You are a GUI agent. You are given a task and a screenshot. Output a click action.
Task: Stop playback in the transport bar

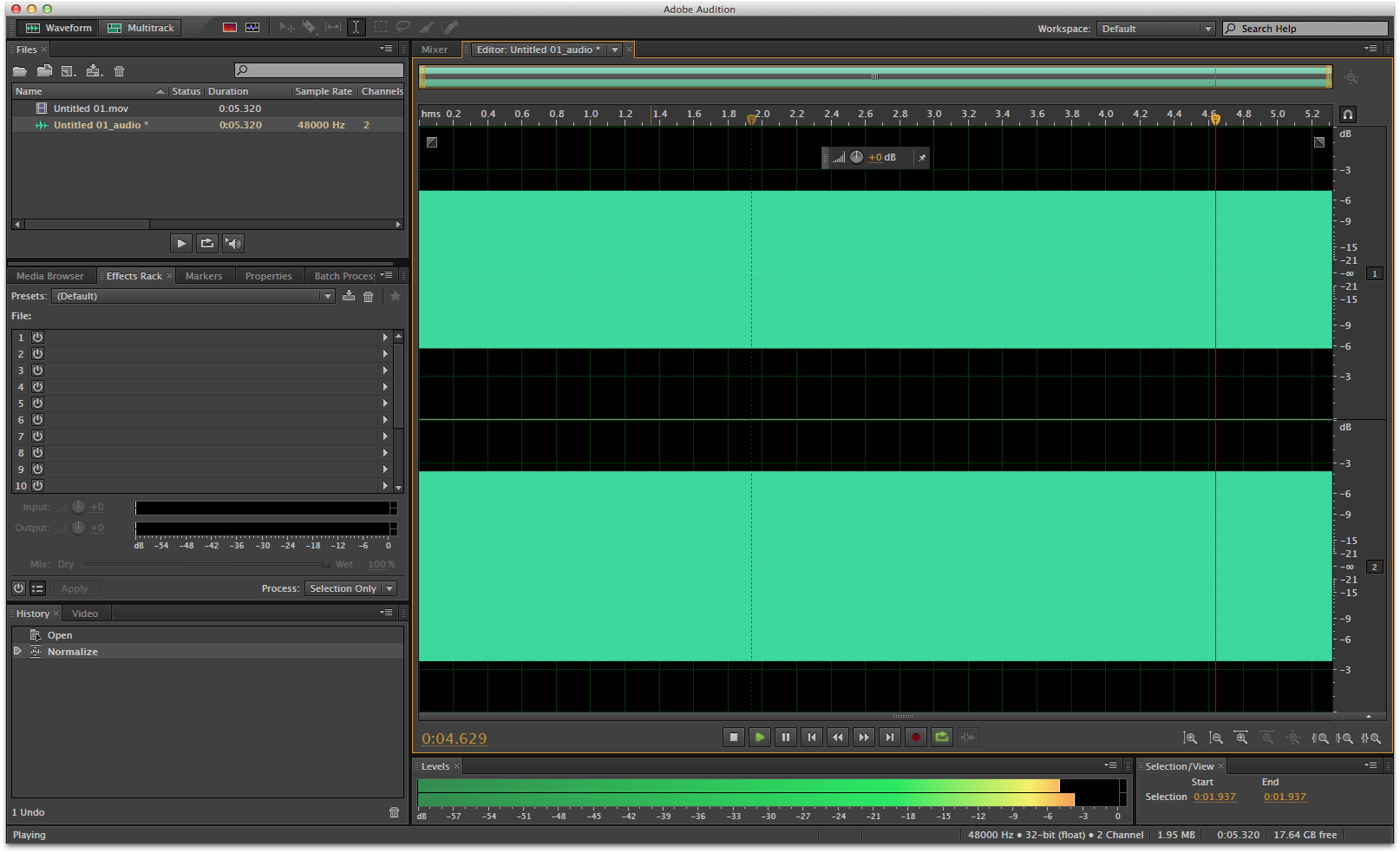pos(734,738)
